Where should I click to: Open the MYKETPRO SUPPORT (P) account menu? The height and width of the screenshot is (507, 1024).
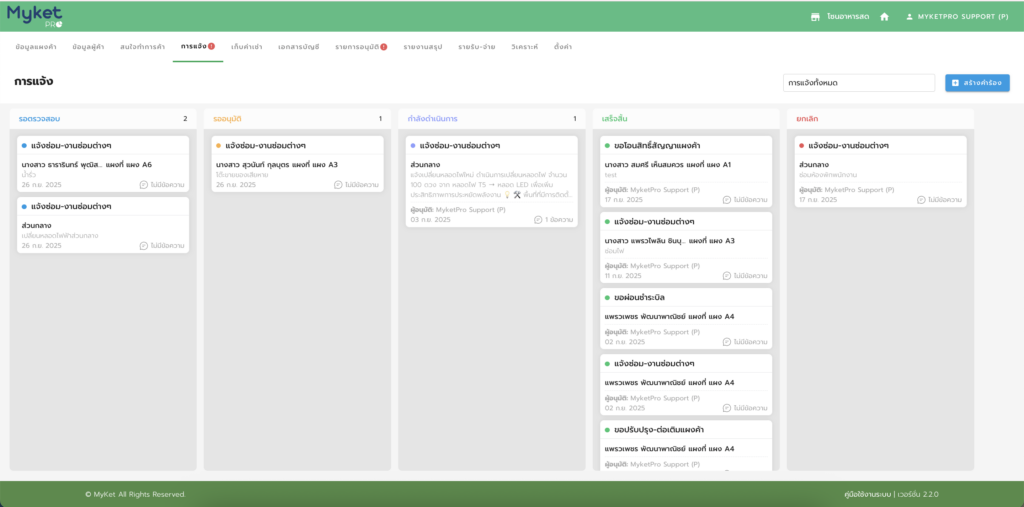point(962,17)
